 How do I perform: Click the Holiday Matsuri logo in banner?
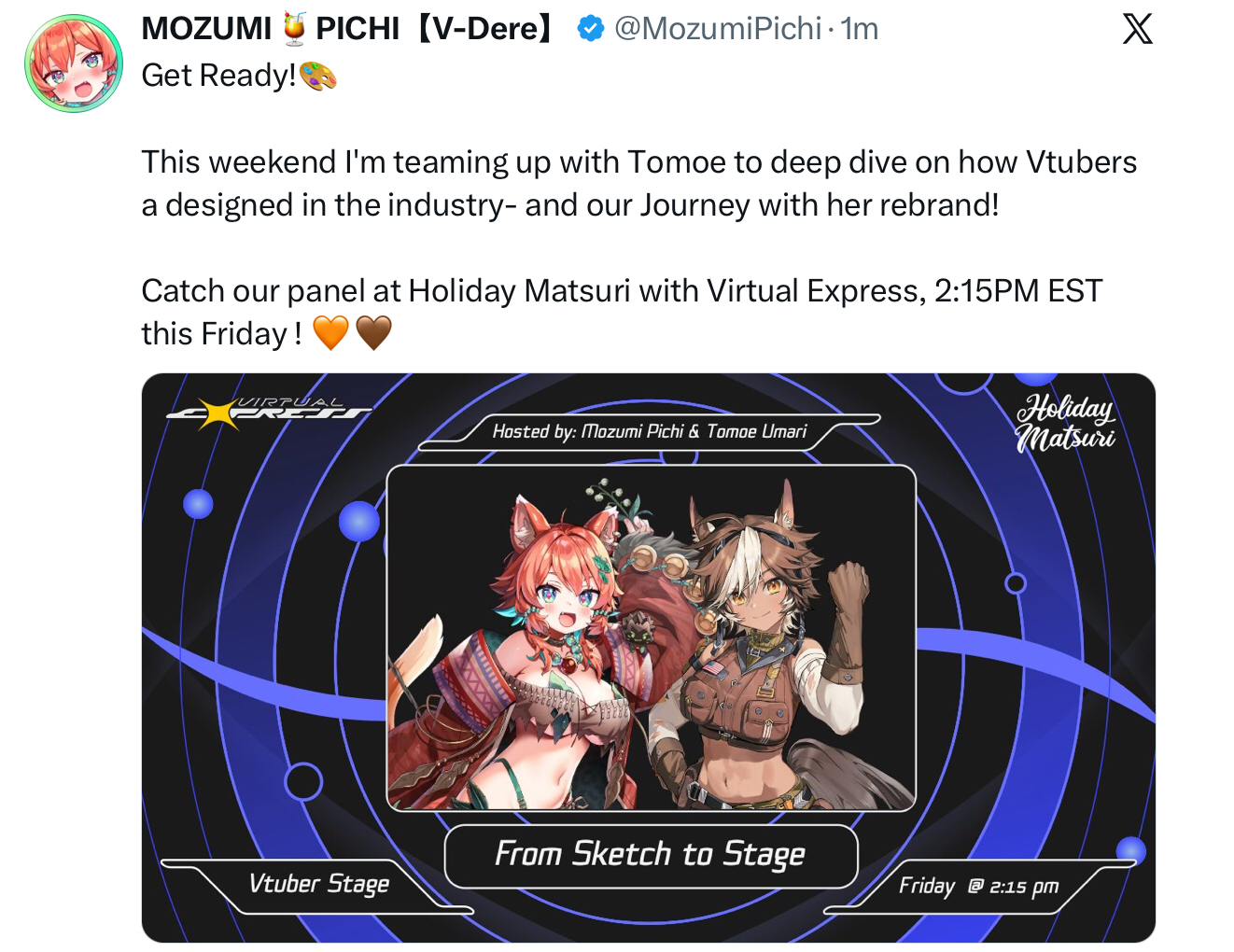tap(1065, 422)
